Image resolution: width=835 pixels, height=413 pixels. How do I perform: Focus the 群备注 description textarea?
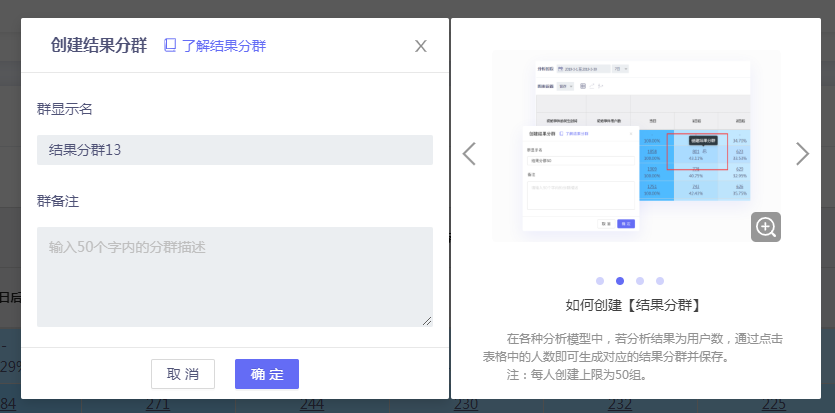coord(235,276)
